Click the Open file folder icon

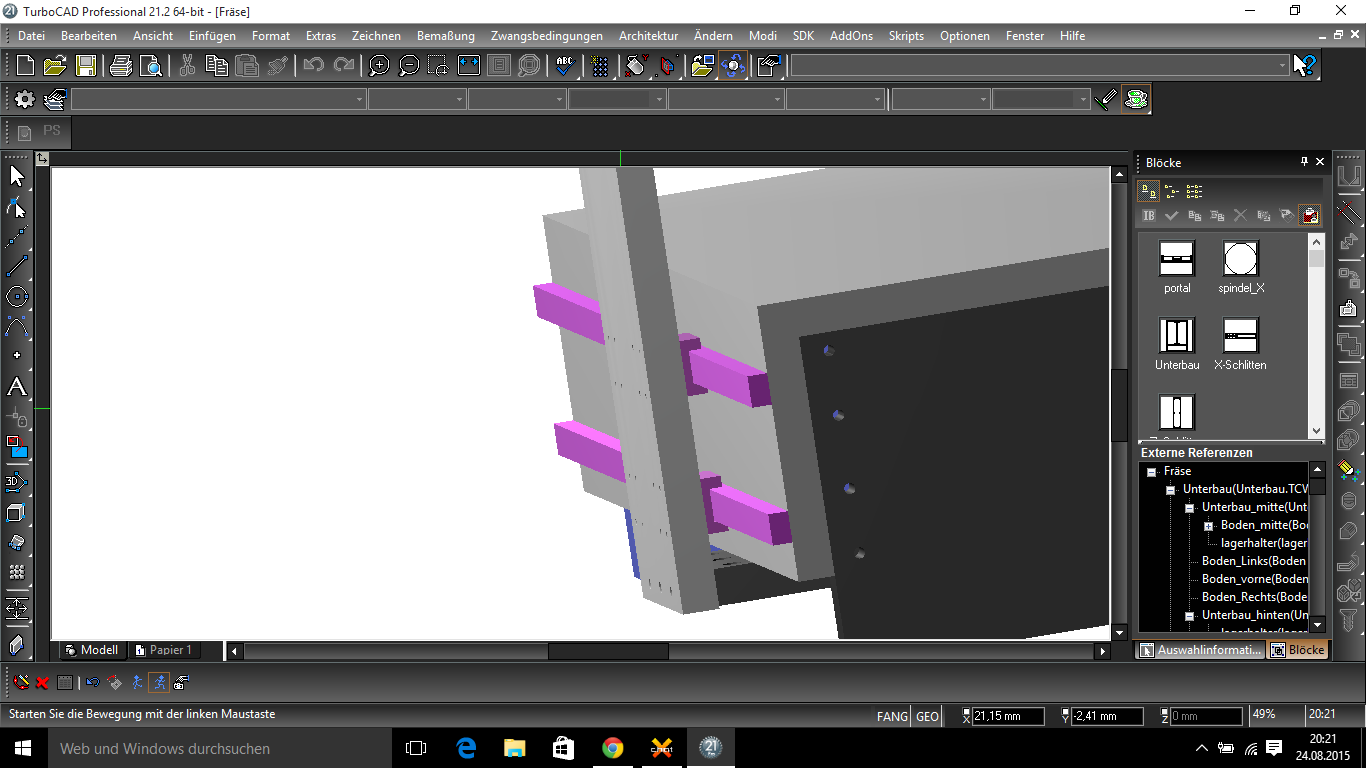55,66
